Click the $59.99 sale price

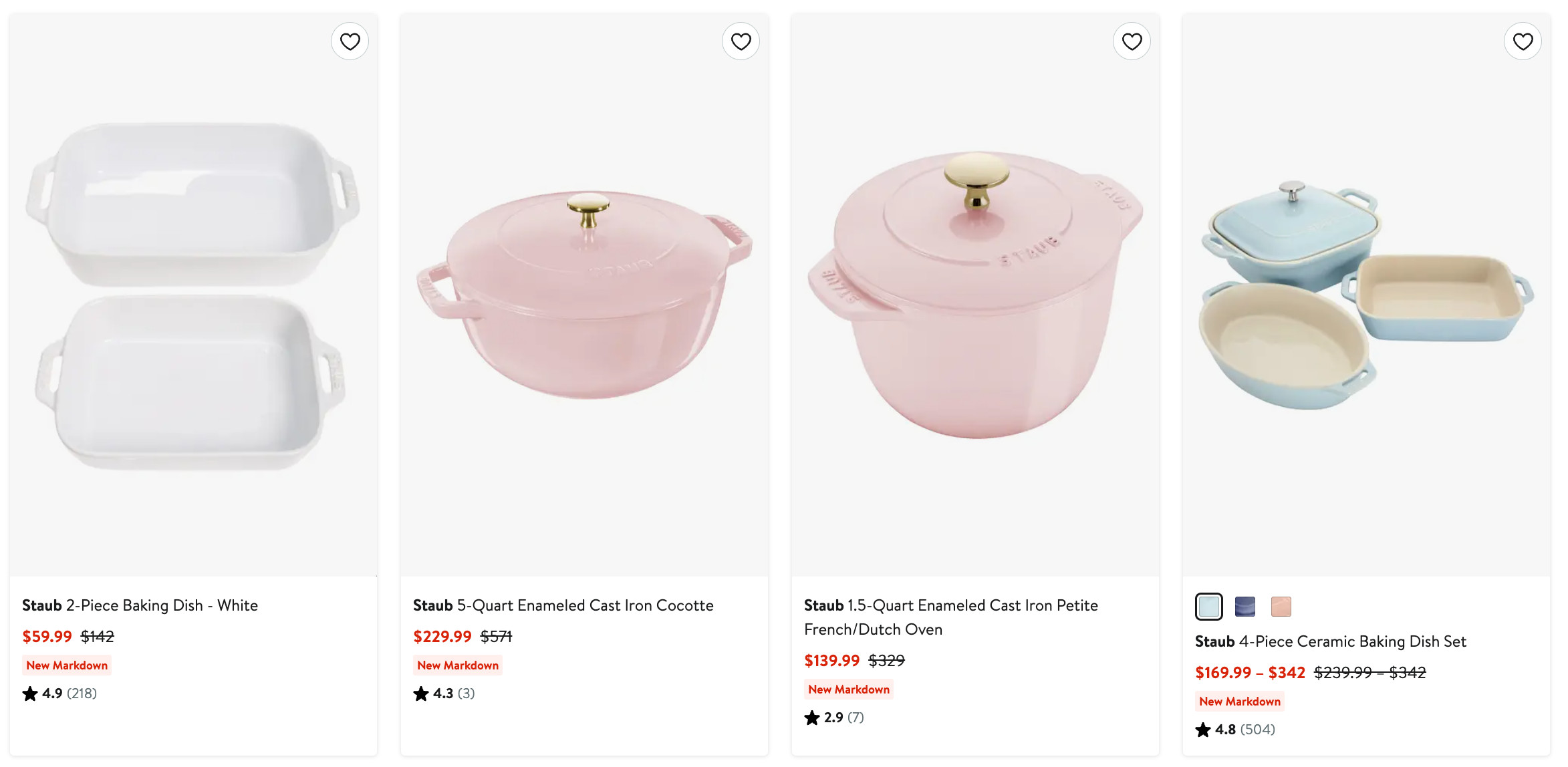47,636
